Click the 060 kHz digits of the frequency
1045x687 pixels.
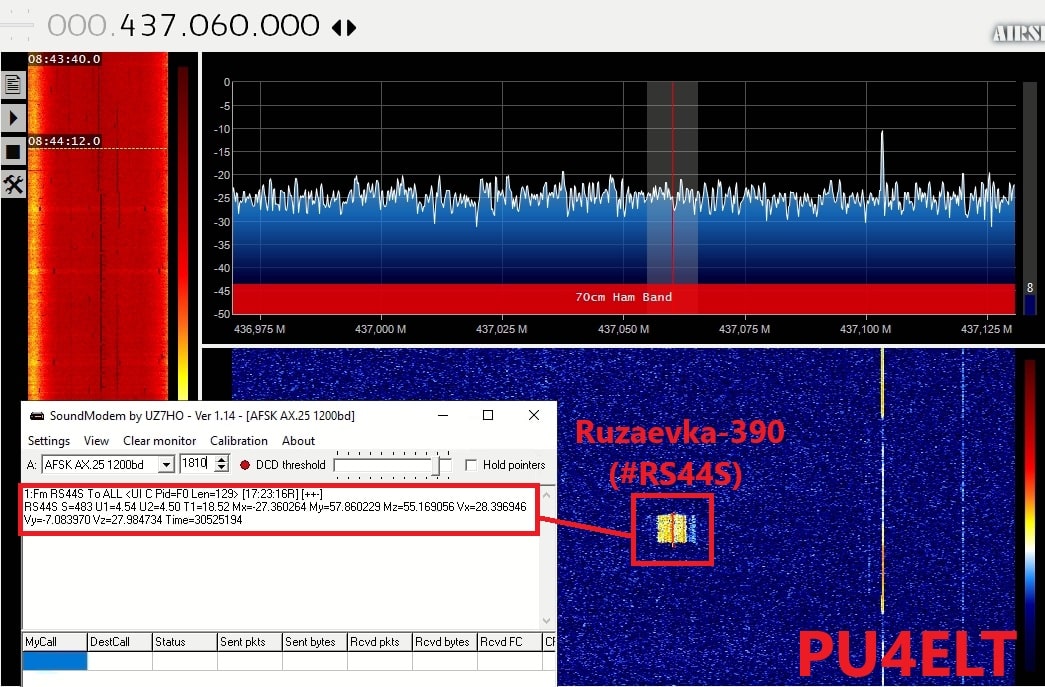219,27
